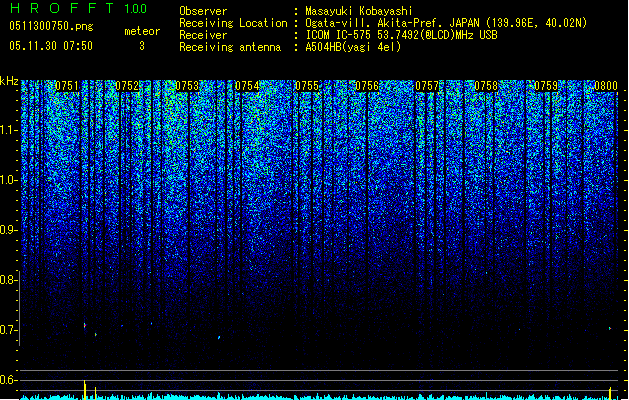This screenshot has height=400, width=629.
Task: Click the 0752 time marker
Action: click(x=127, y=86)
